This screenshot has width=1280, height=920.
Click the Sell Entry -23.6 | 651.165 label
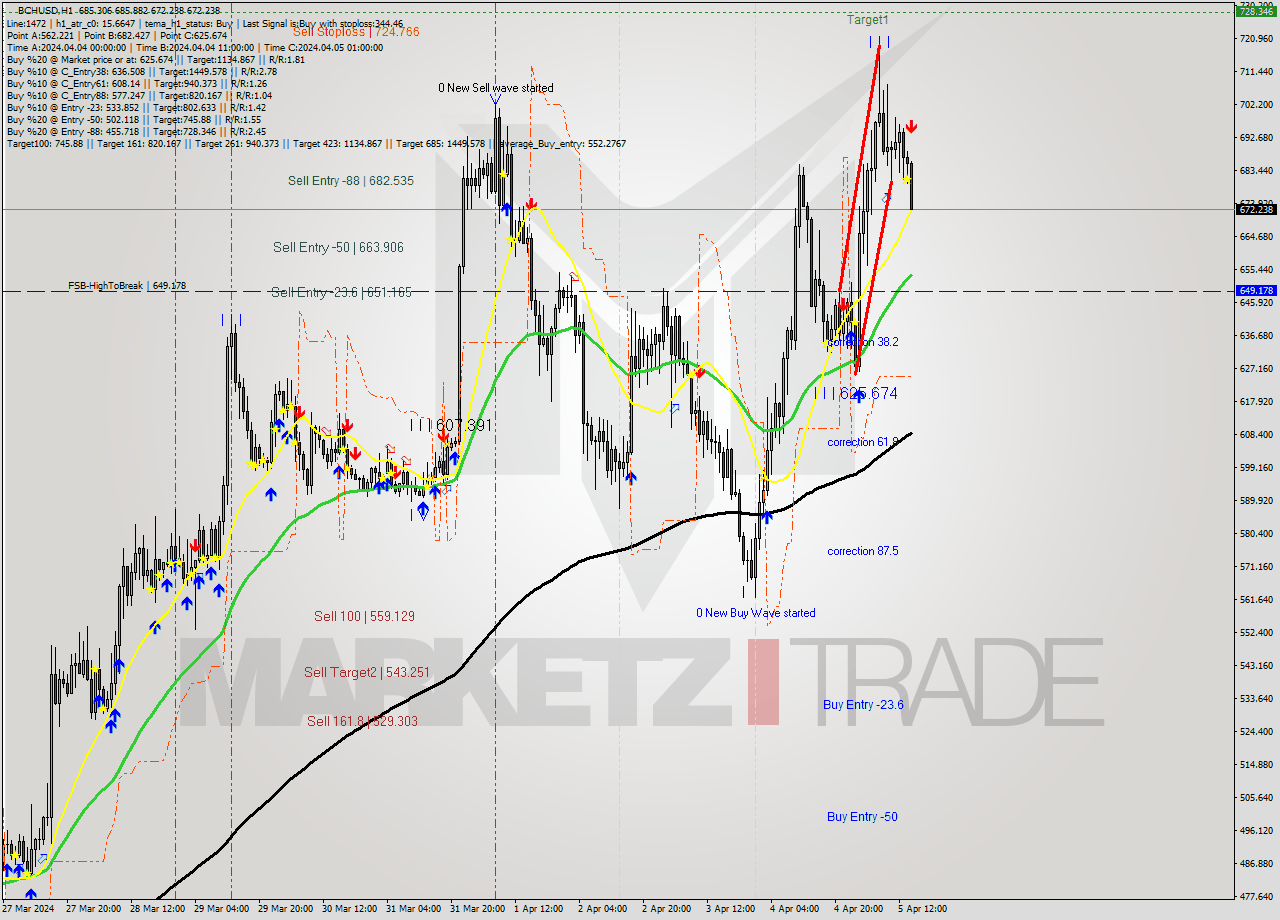(x=341, y=292)
